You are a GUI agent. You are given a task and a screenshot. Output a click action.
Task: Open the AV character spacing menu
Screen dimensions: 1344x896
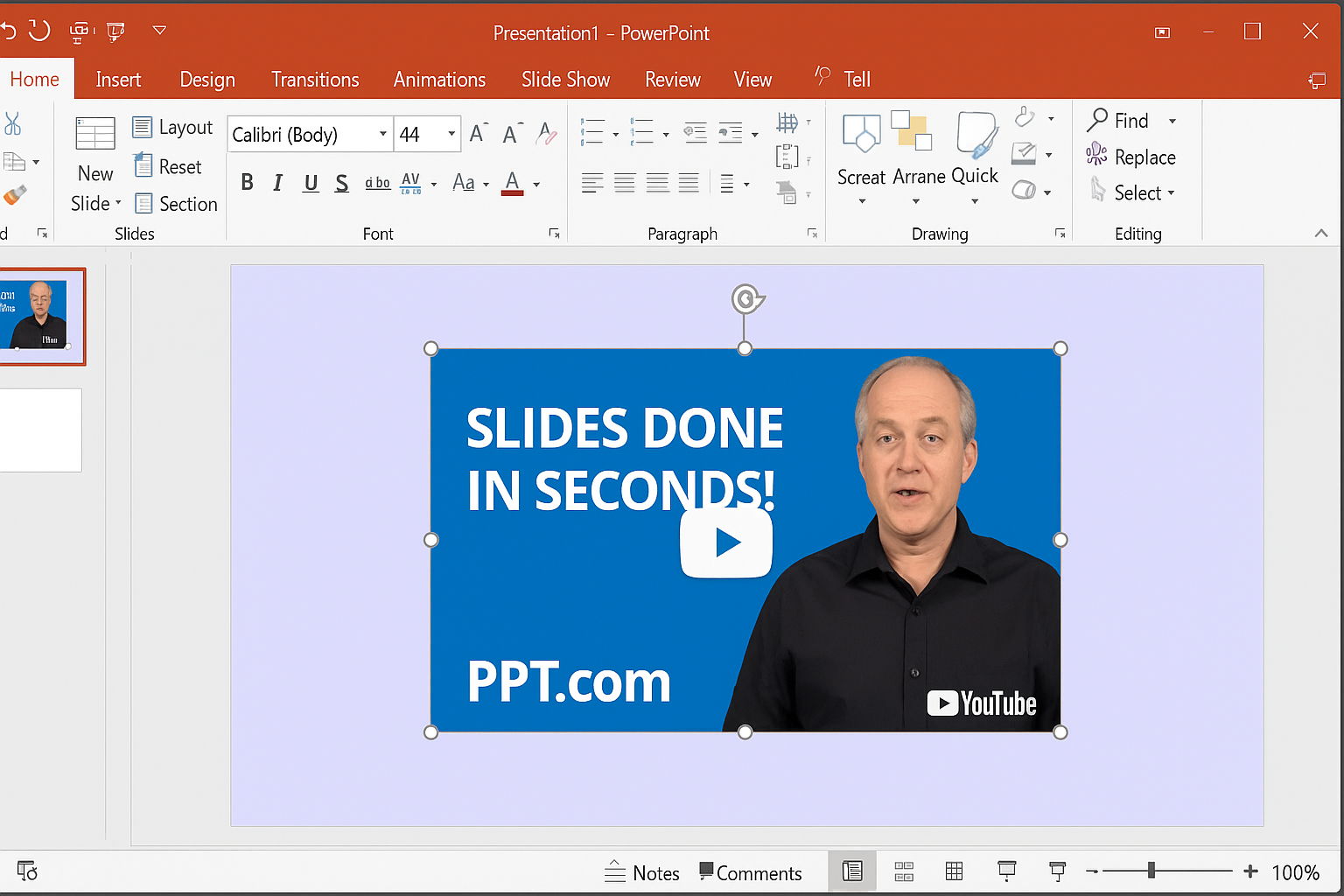(x=417, y=183)
